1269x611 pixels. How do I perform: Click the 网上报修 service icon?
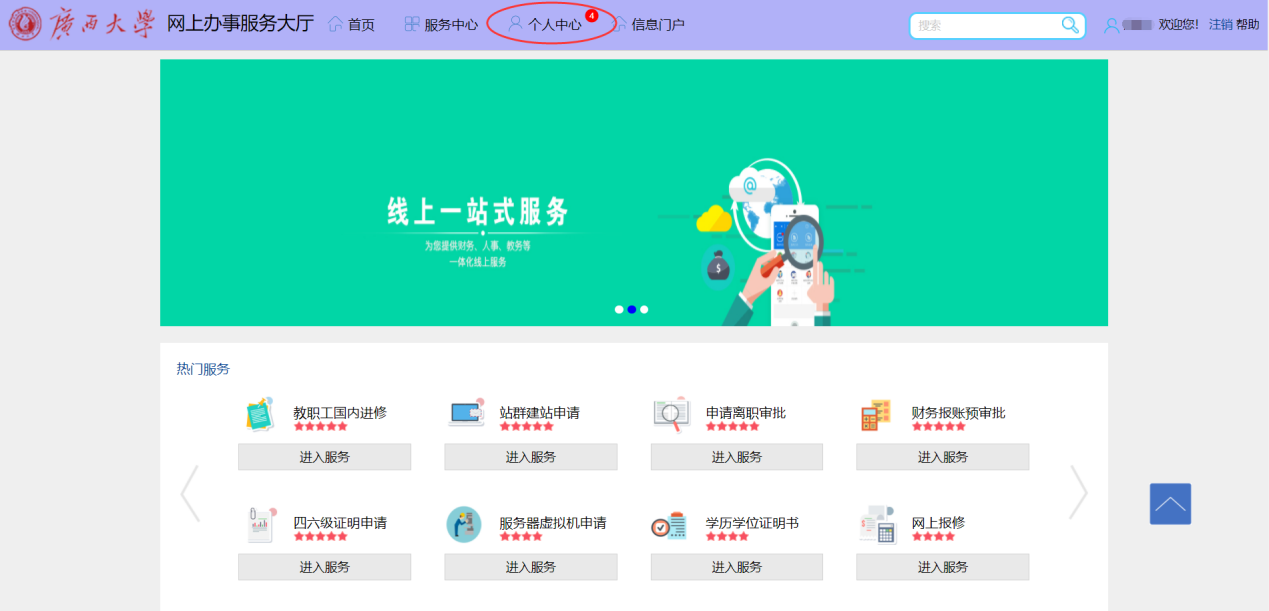tap(877, 525)
